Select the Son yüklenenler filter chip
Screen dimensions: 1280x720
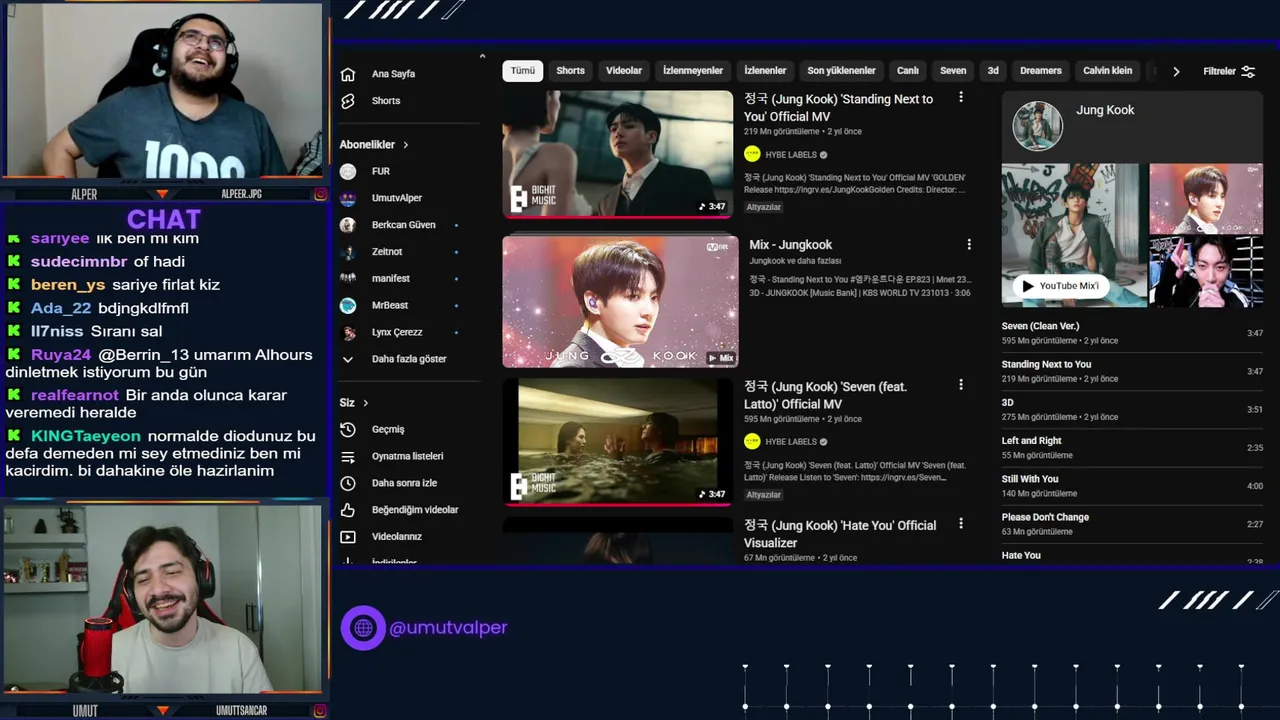(x=841, y=71)
